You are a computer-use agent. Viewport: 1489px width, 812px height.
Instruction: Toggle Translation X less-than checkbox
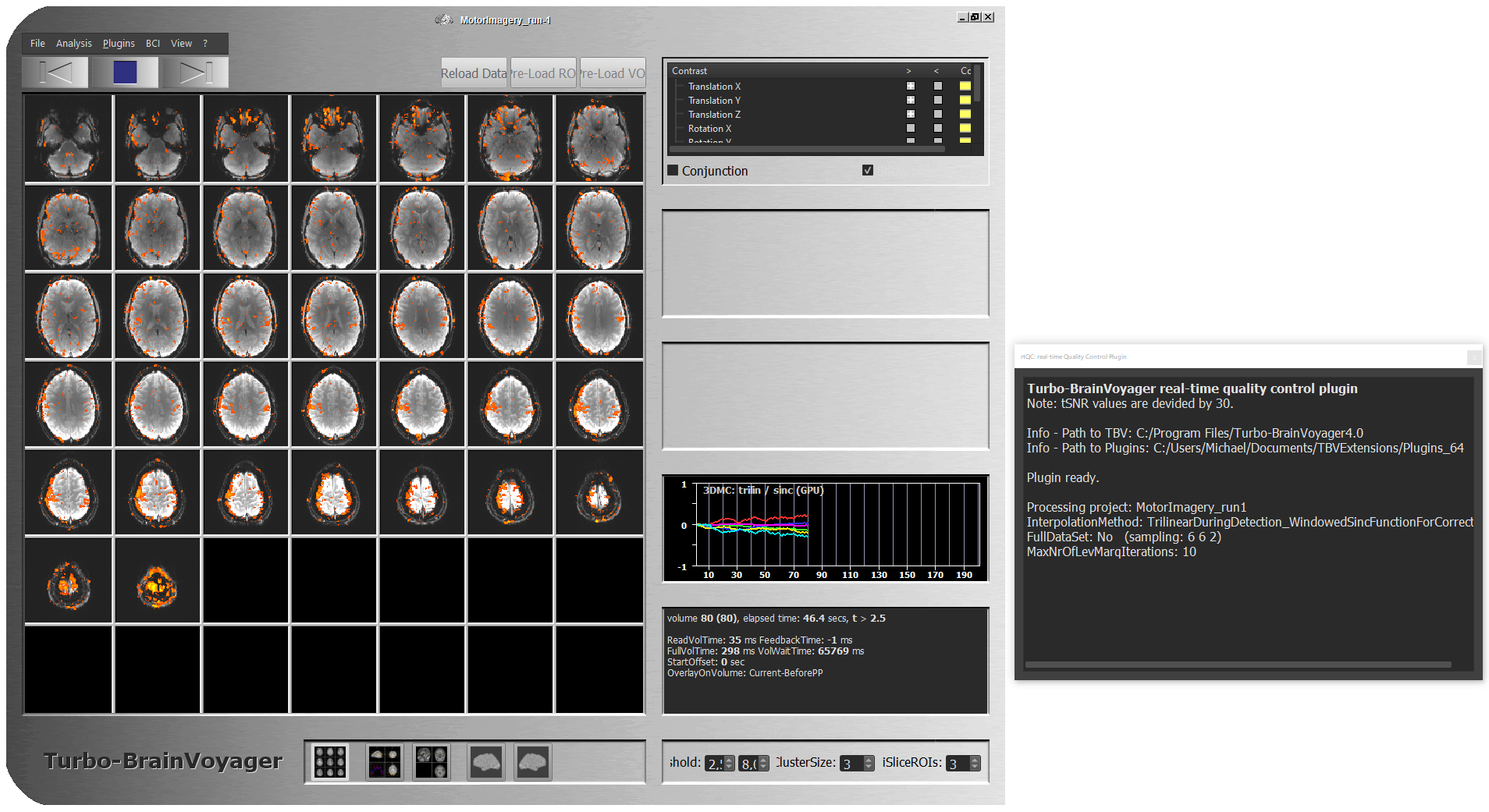(x=938, y=86)
